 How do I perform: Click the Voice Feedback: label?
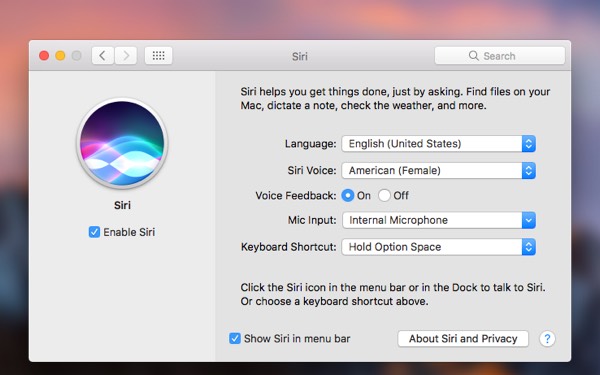[x=296, y=196]
